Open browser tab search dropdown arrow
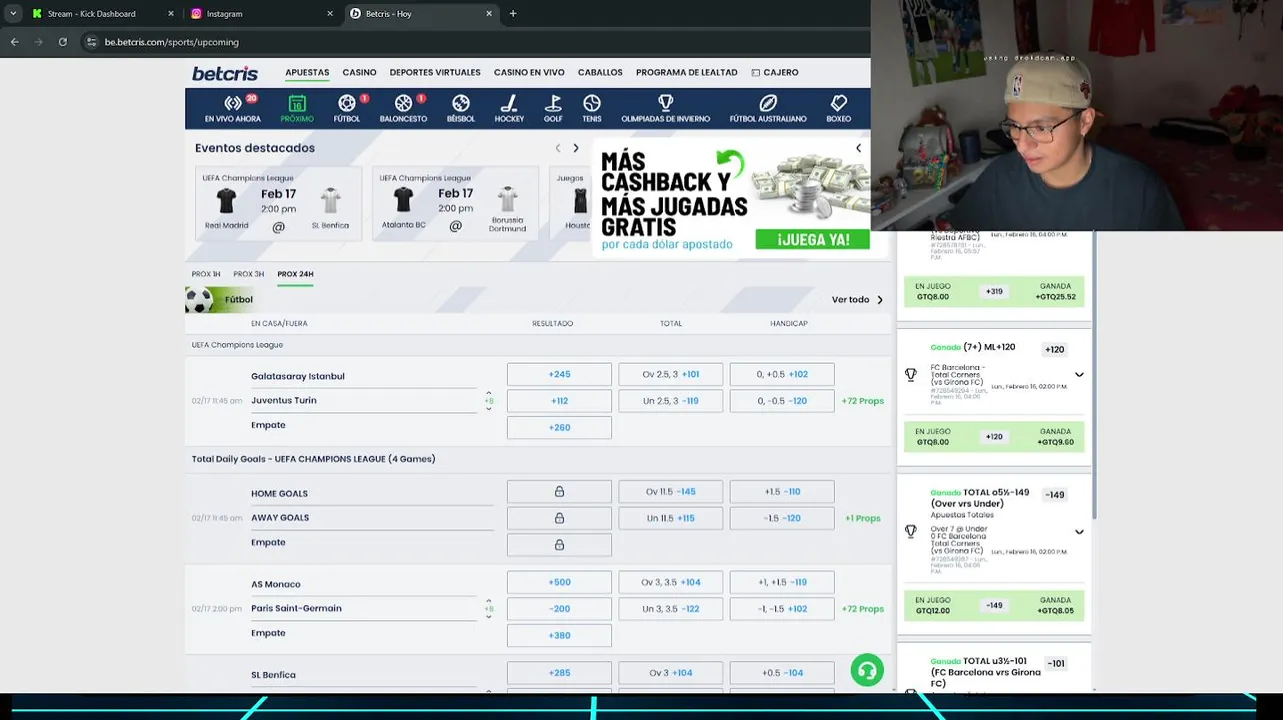 click(13, 13)
